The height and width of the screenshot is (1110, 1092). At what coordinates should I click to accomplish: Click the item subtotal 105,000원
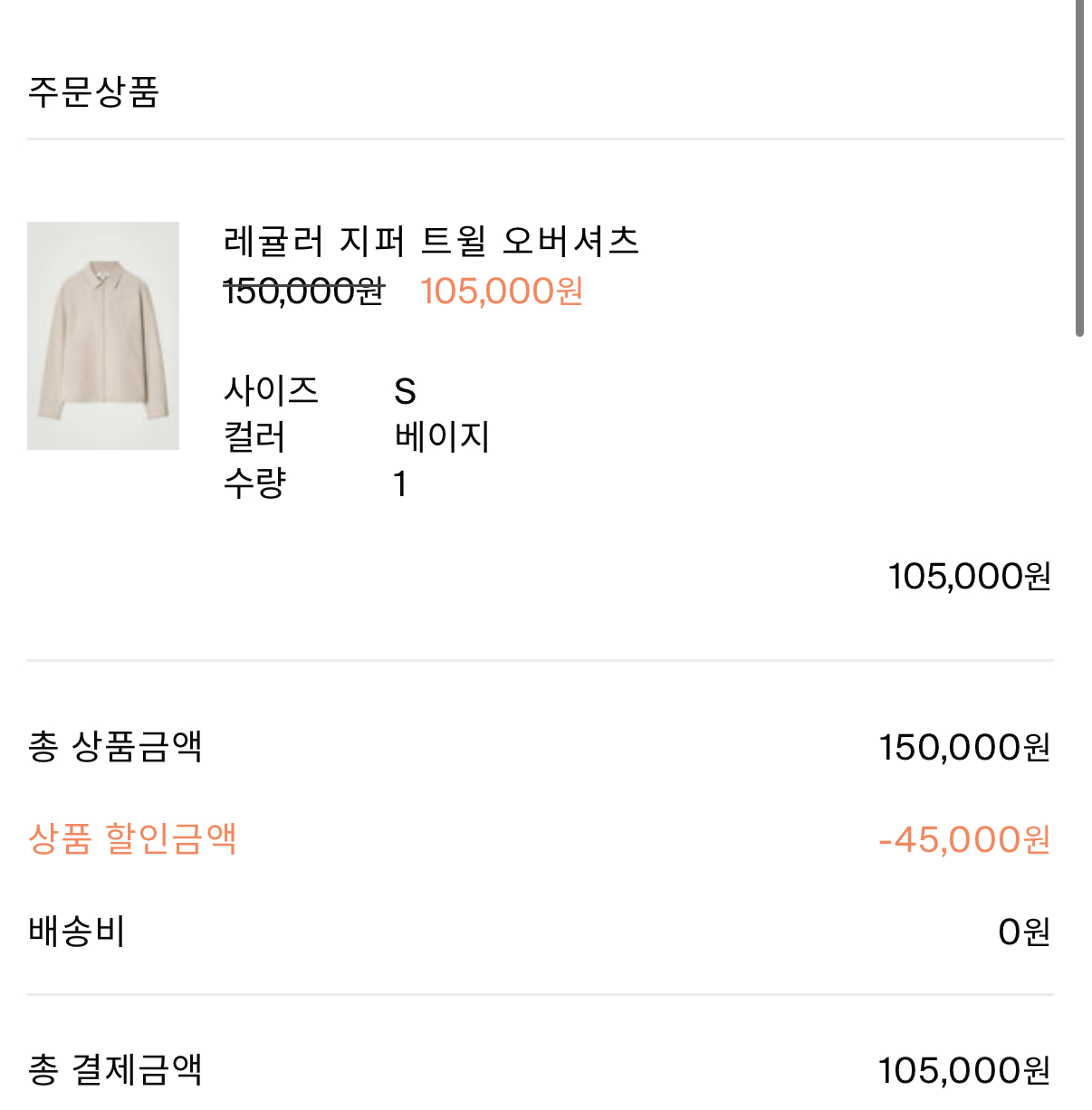tap(970, 577)
